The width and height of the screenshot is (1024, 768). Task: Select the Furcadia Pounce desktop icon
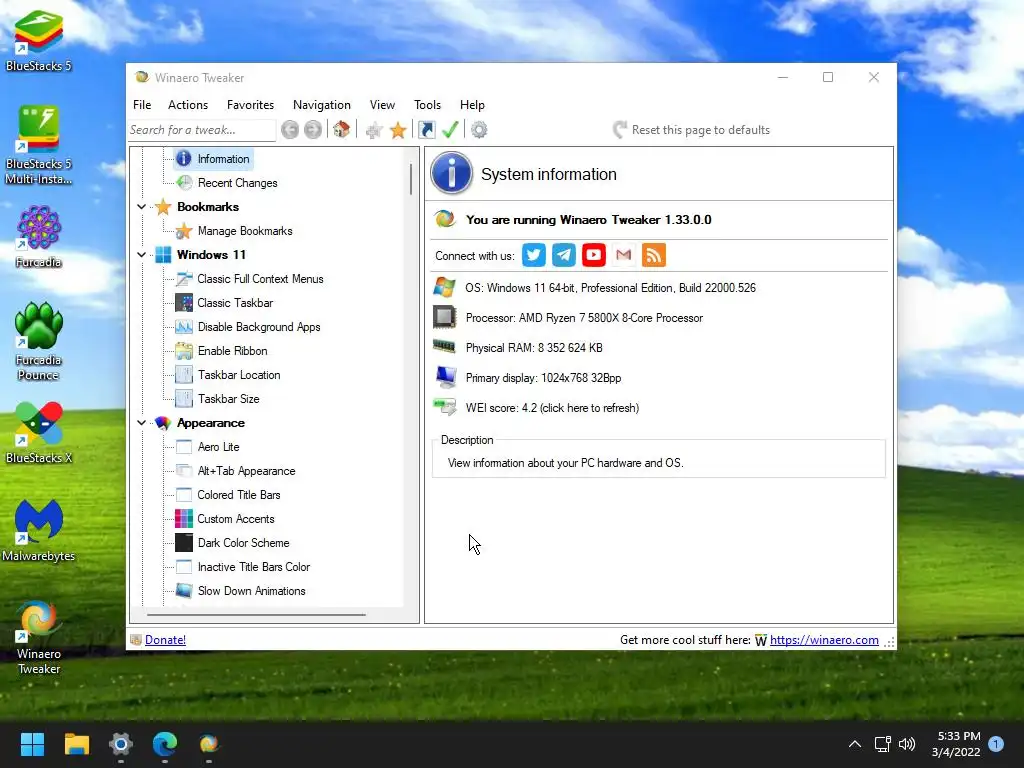(39, 341)
